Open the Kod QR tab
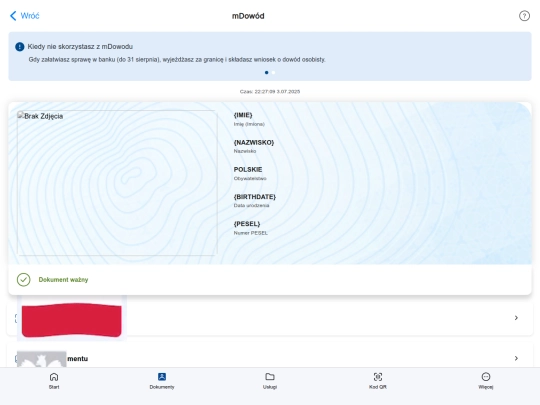The width and height of the screenshot is (540, 405). click(x=378, y=381)
